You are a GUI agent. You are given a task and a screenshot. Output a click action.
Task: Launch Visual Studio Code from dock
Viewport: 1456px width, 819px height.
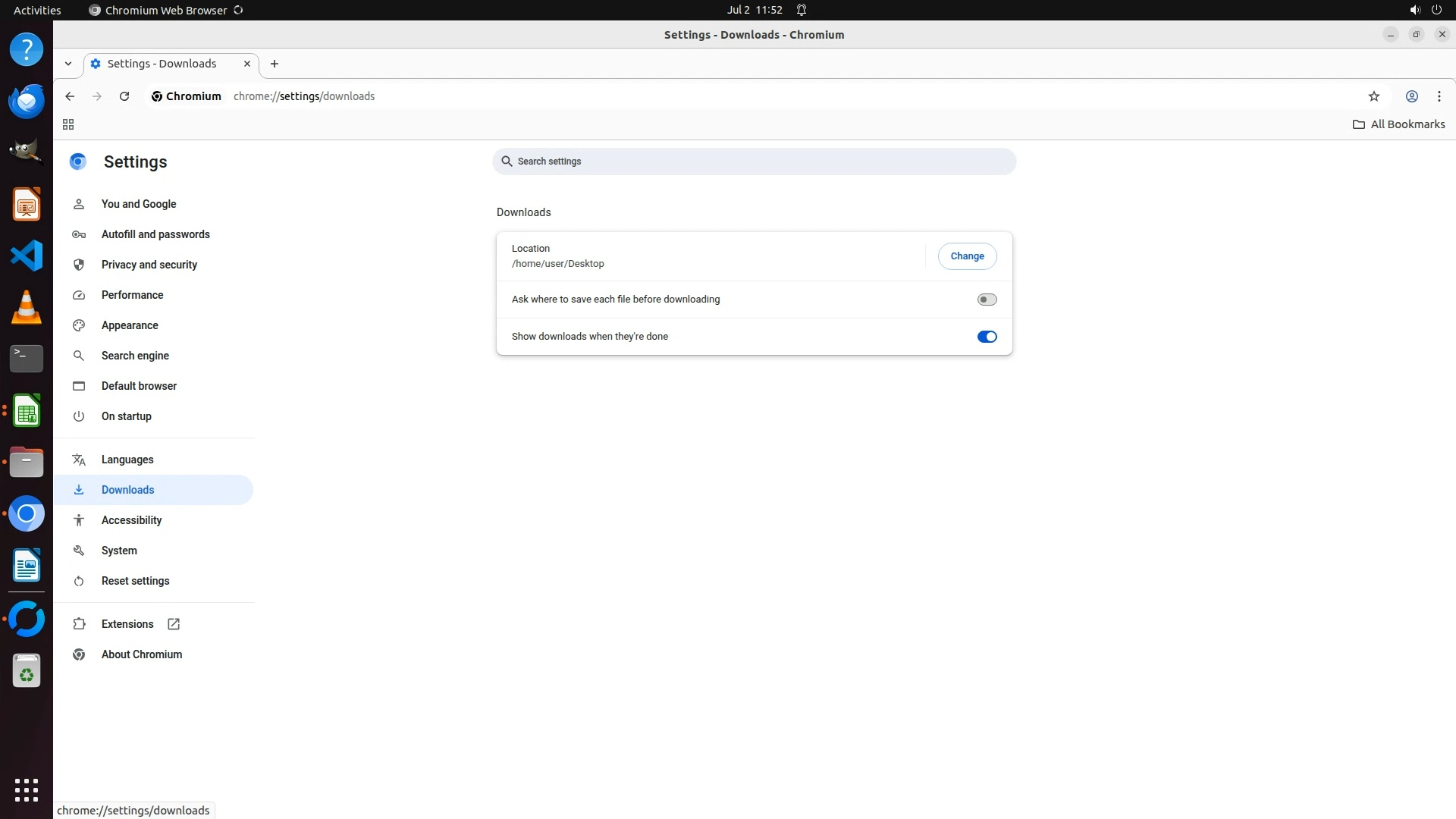pyautogui.click(x=27, y=256)
